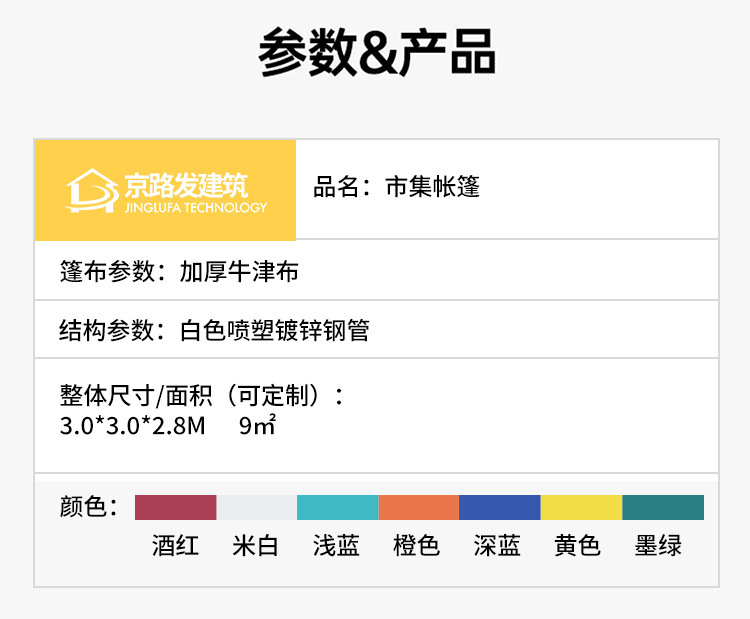The width and height of the screenshot is (750, 619).
Task: Pick the dark green color swatch
Action: (663, 507)
